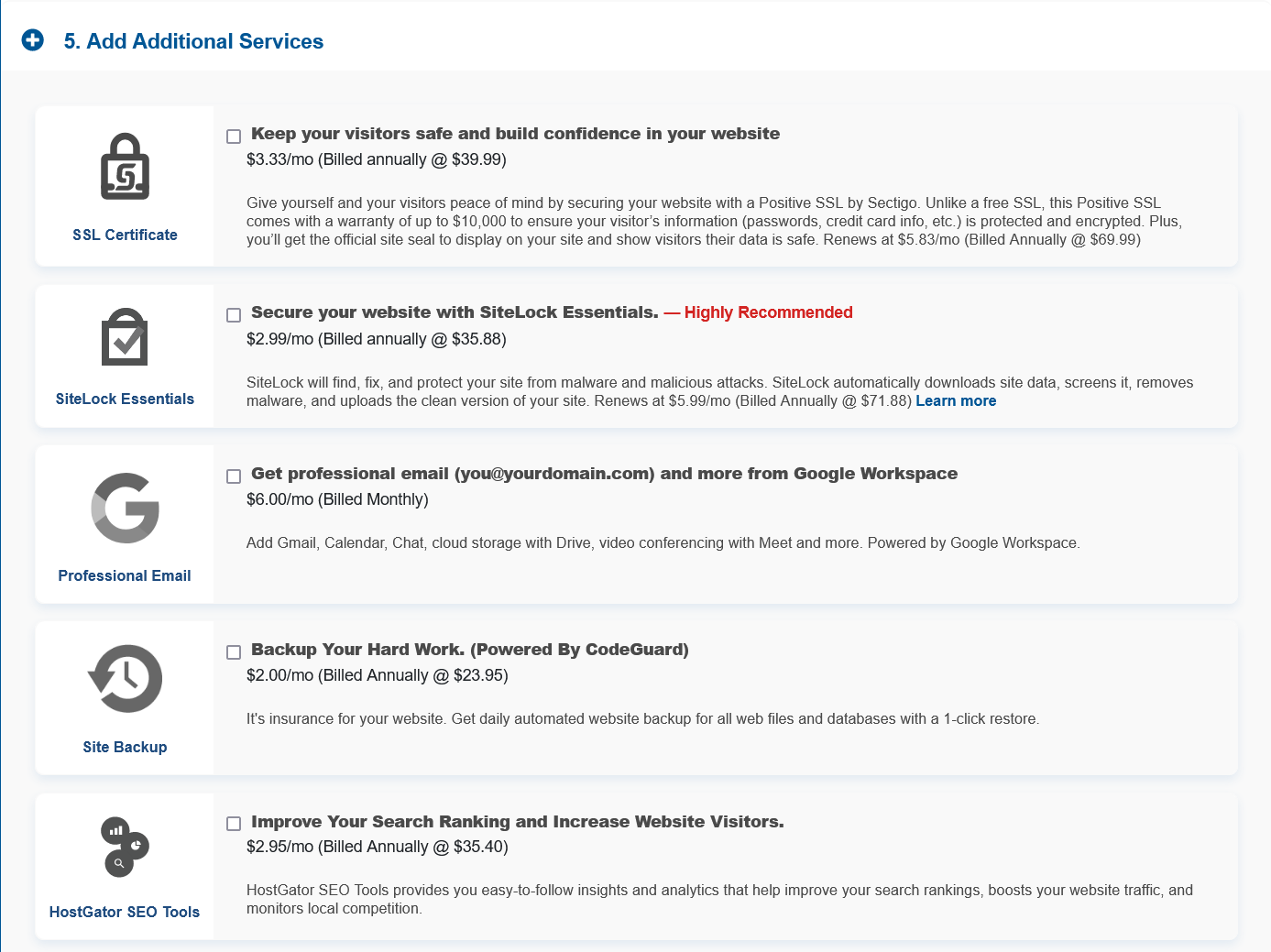The width and height of the screenshot is (1271, 952).
Task: Click 'Get professional email' heading text
Action: click(604, 474)
